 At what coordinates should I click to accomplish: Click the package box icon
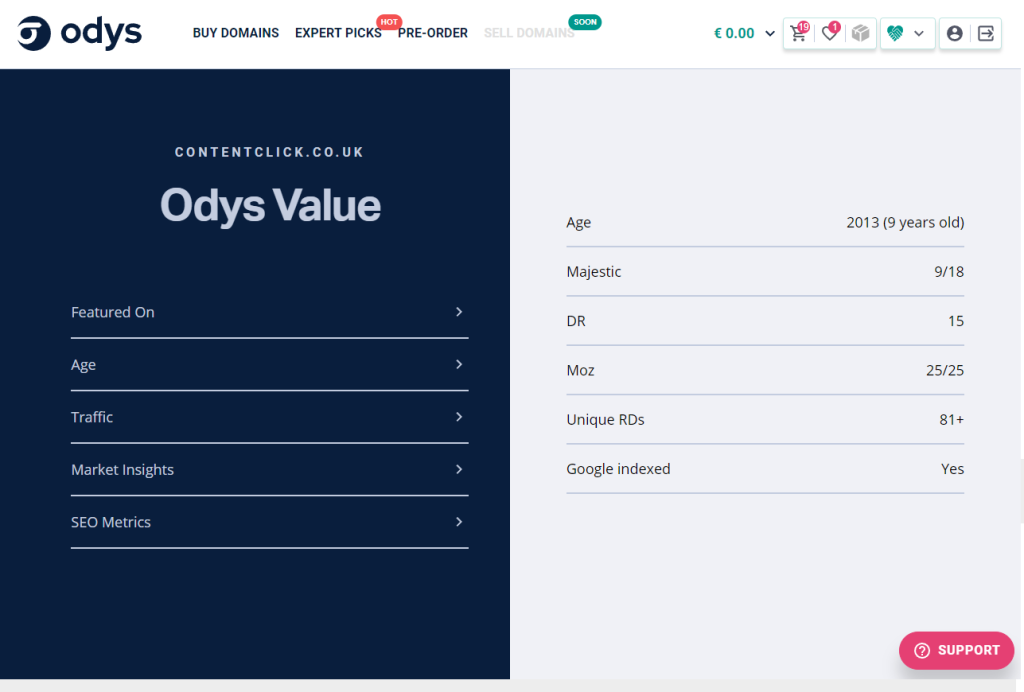[861, 33]
